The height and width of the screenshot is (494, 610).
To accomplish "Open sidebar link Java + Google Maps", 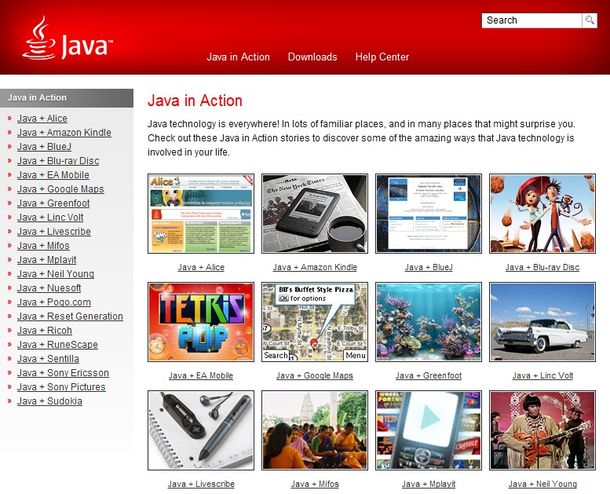I will (61, 189).
